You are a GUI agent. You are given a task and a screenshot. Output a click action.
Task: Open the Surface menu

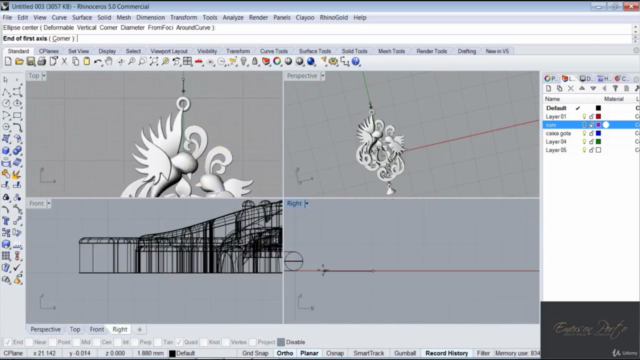[82, 18]
